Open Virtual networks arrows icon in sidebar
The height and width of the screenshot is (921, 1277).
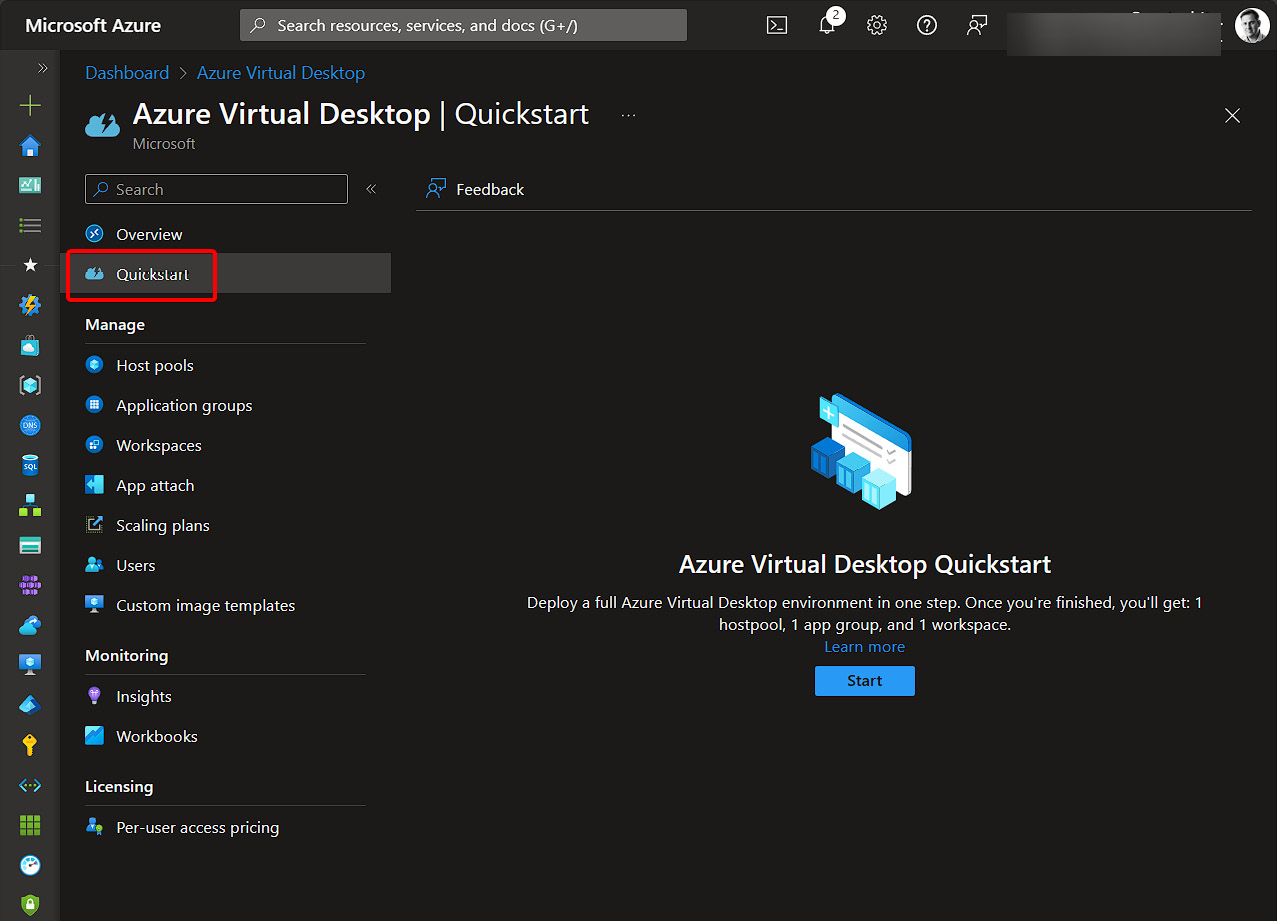[x=30, y=785]
